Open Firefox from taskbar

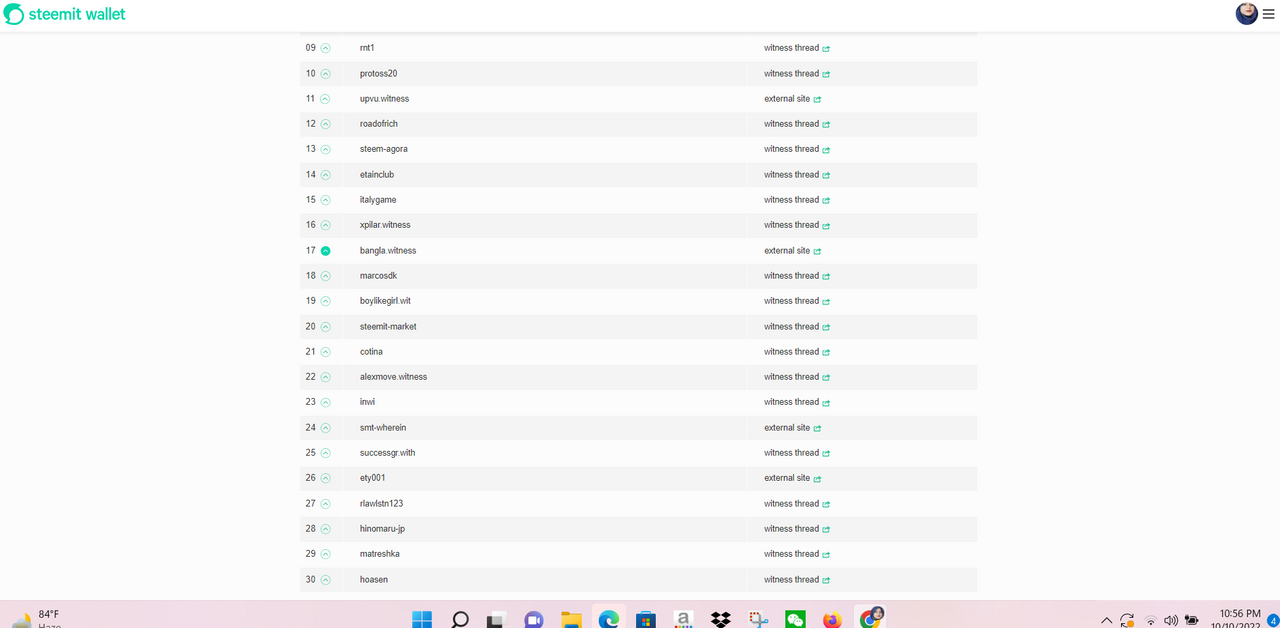pos(832,619)
